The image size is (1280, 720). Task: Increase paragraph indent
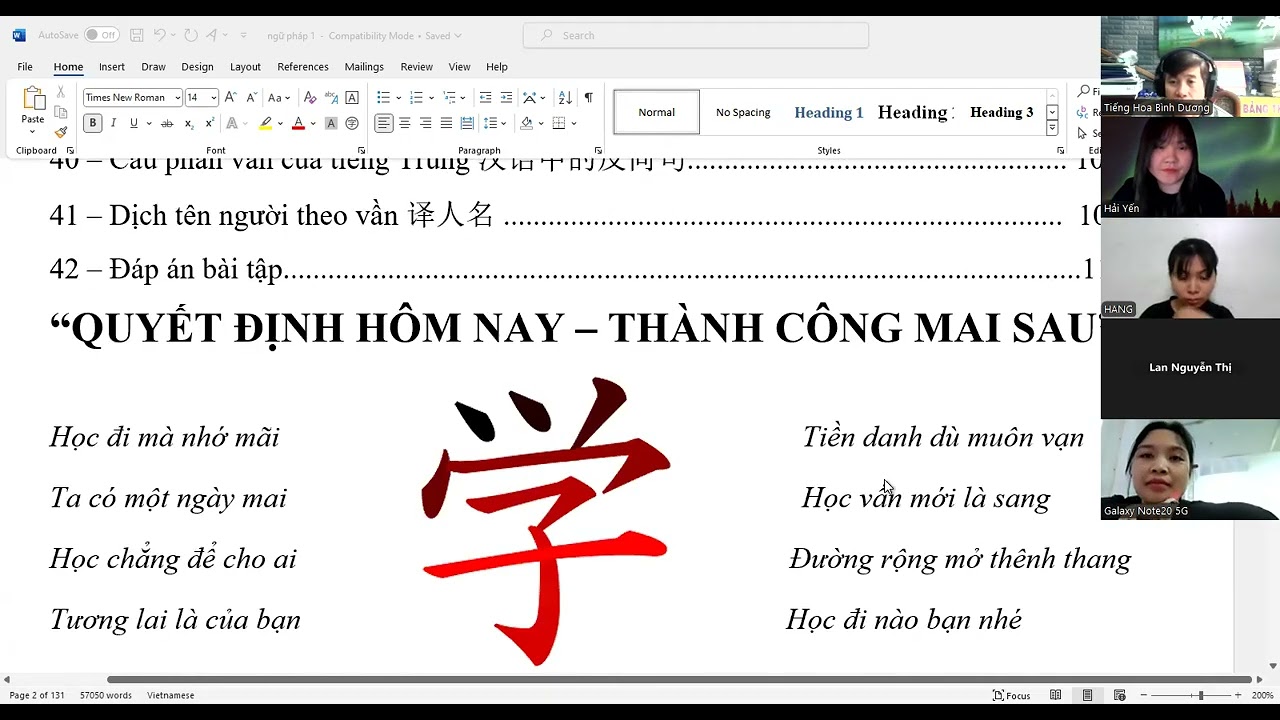click(506, 97)
